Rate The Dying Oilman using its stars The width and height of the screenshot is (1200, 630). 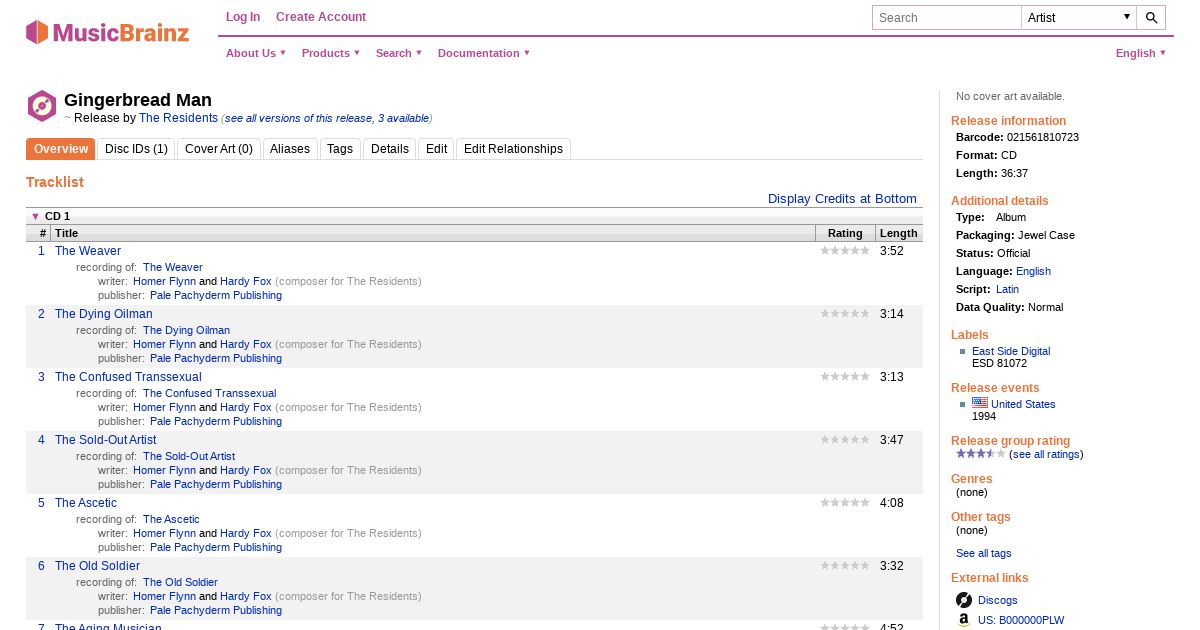pyautogui.click(x=845, y=314)
